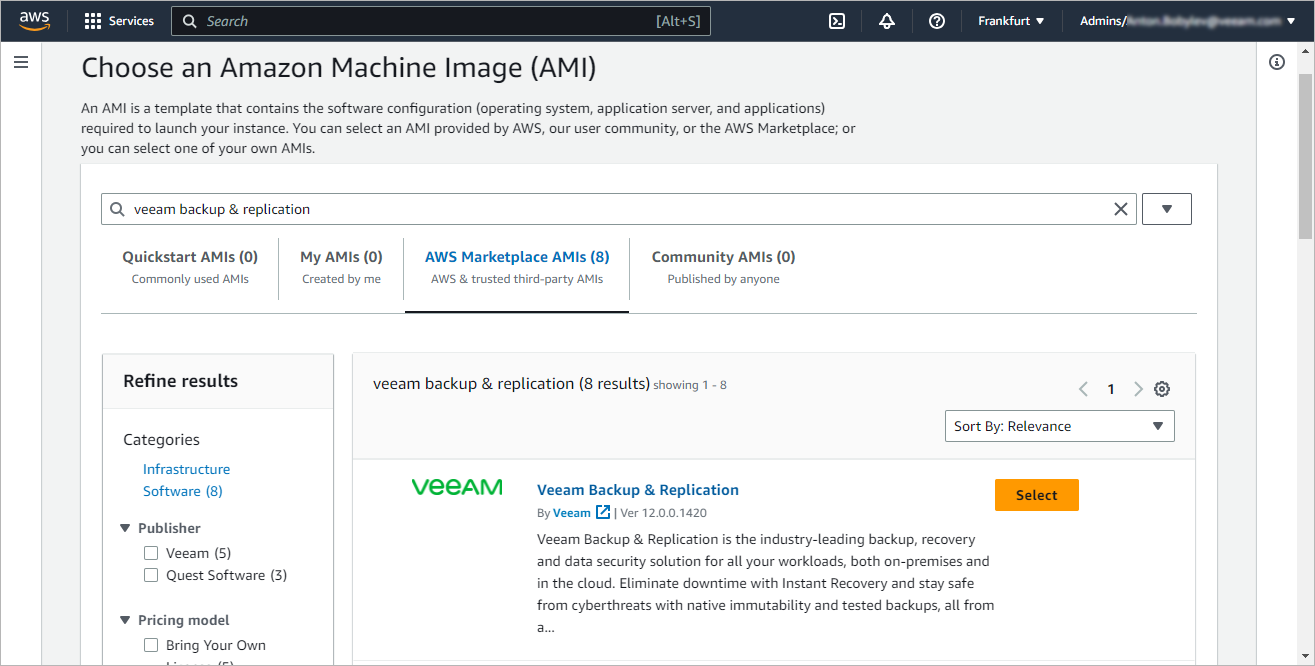Open Veeam publisher external link icon
The width and height of the screenshot is (1315, 666).
point(603,512)
